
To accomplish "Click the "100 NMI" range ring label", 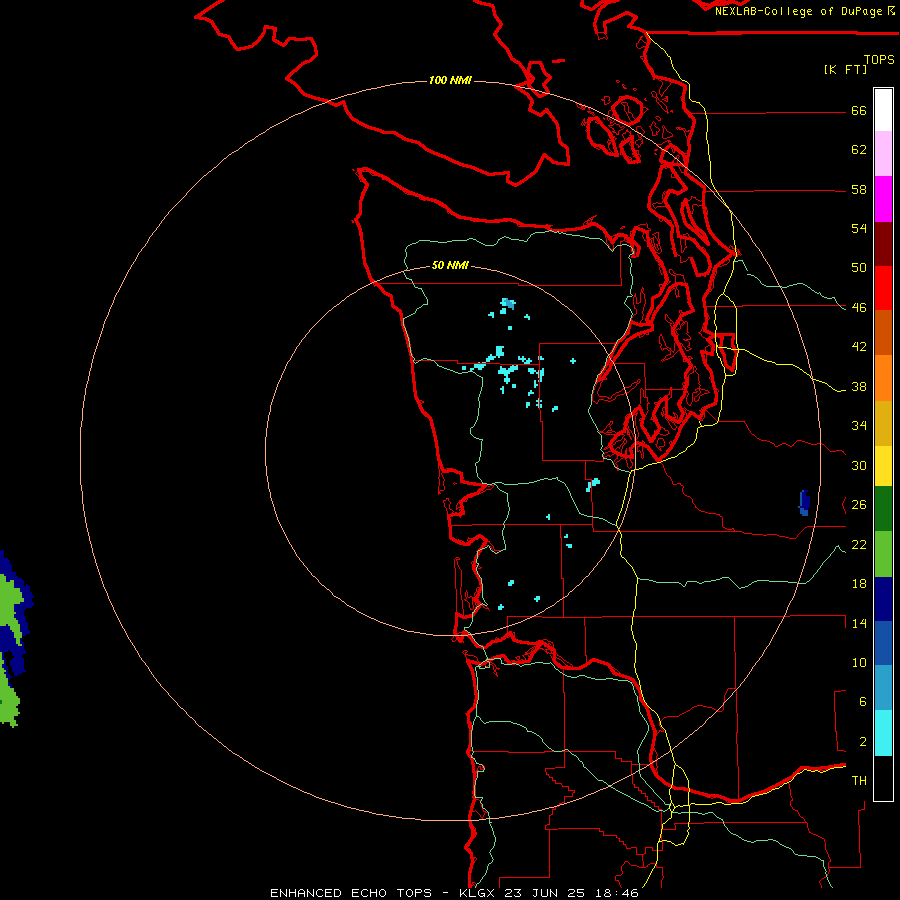I will pos(450,80).
